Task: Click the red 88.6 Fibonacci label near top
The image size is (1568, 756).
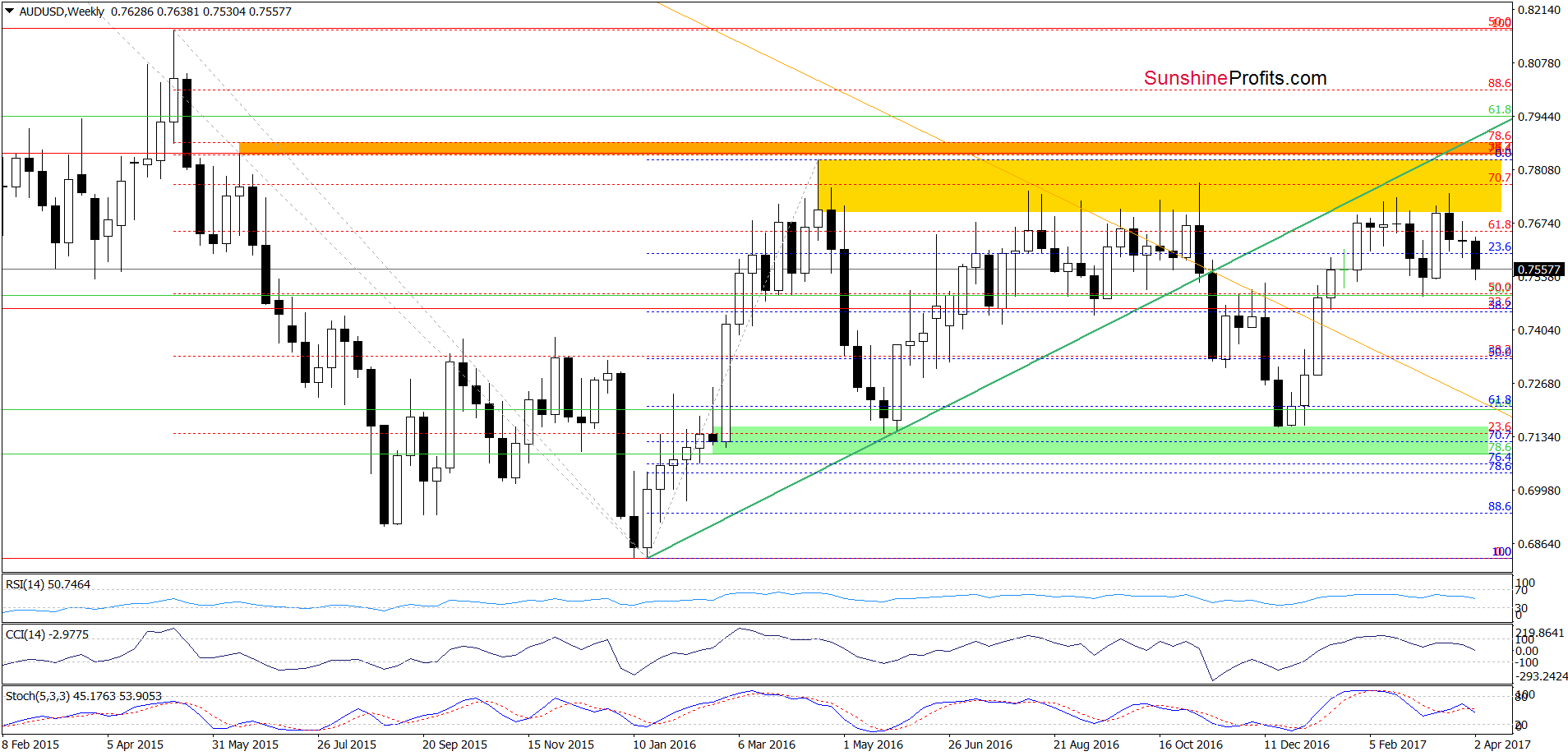Action: [x=1500, y=83]
